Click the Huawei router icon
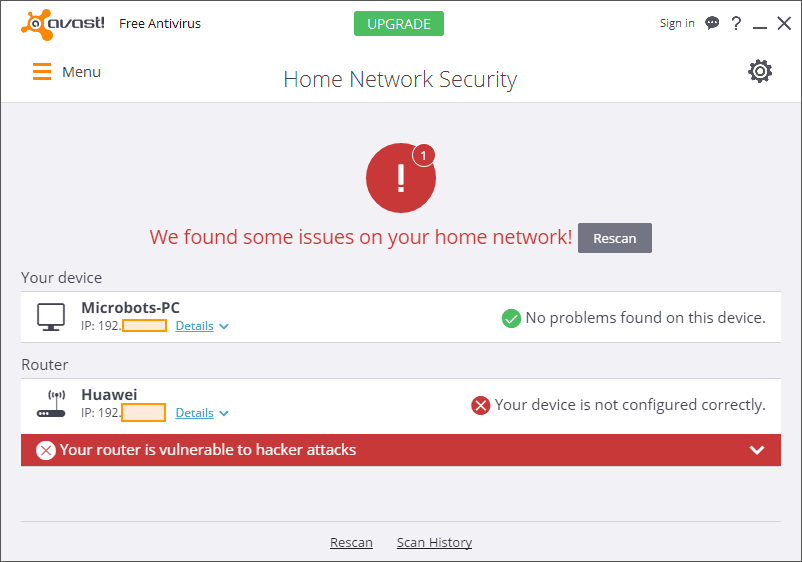 pos(51,404)
